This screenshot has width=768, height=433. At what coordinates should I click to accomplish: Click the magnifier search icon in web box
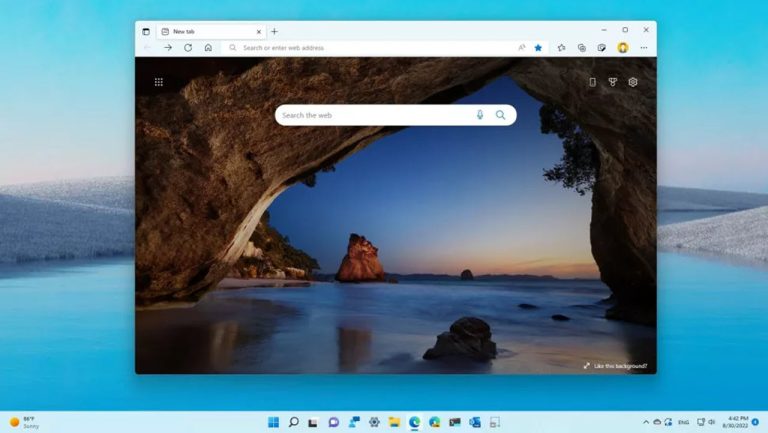[x=500, y=115]
